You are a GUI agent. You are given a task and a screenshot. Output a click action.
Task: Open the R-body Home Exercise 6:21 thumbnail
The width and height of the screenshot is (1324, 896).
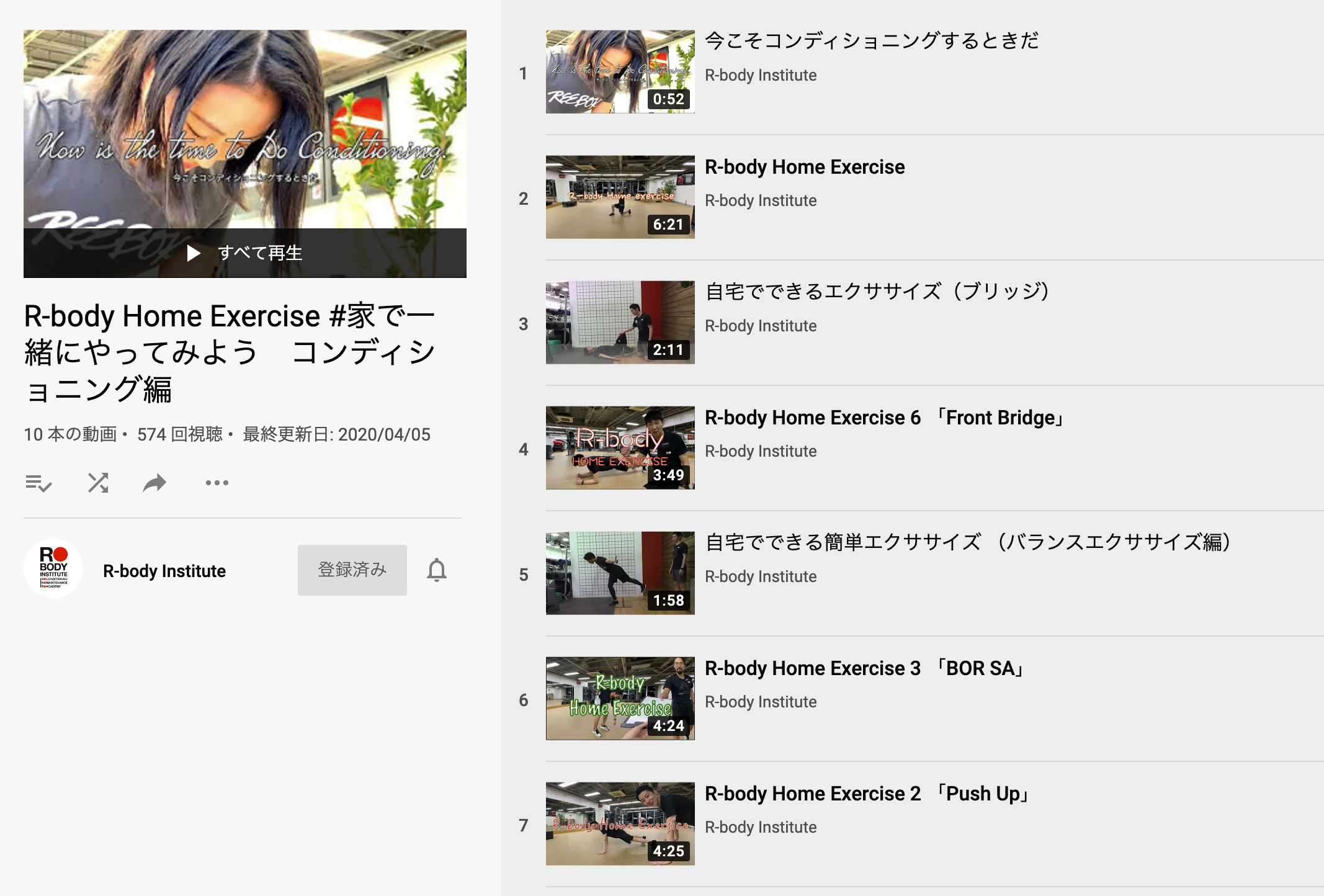[620, 197]
